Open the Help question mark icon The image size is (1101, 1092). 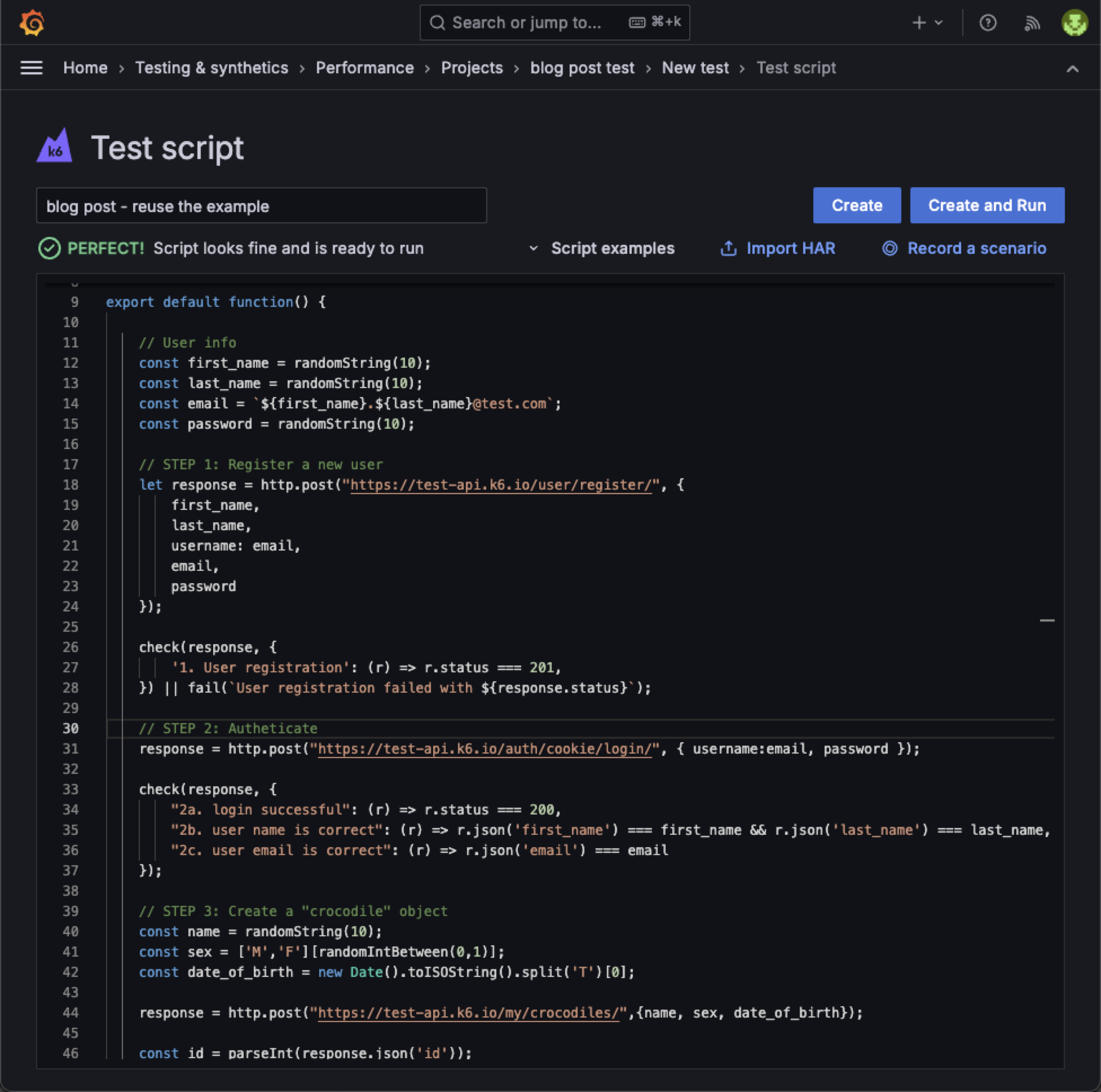tap(988, 23)
